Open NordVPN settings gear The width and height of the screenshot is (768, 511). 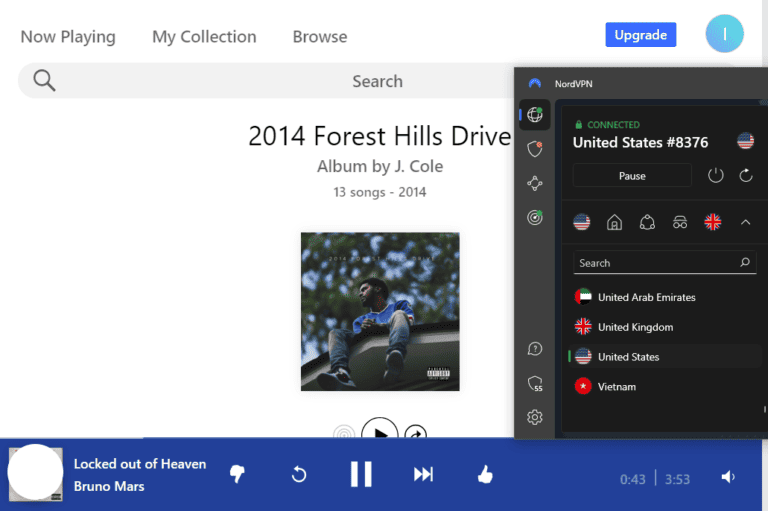535,417
